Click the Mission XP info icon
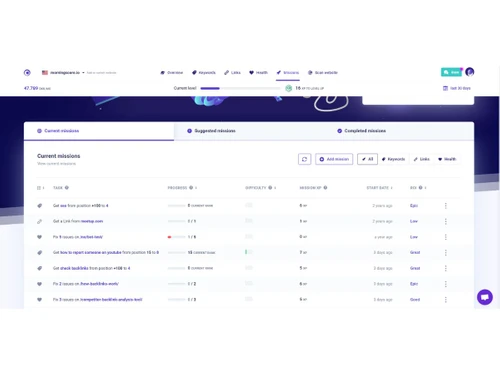 pos(325,188)
